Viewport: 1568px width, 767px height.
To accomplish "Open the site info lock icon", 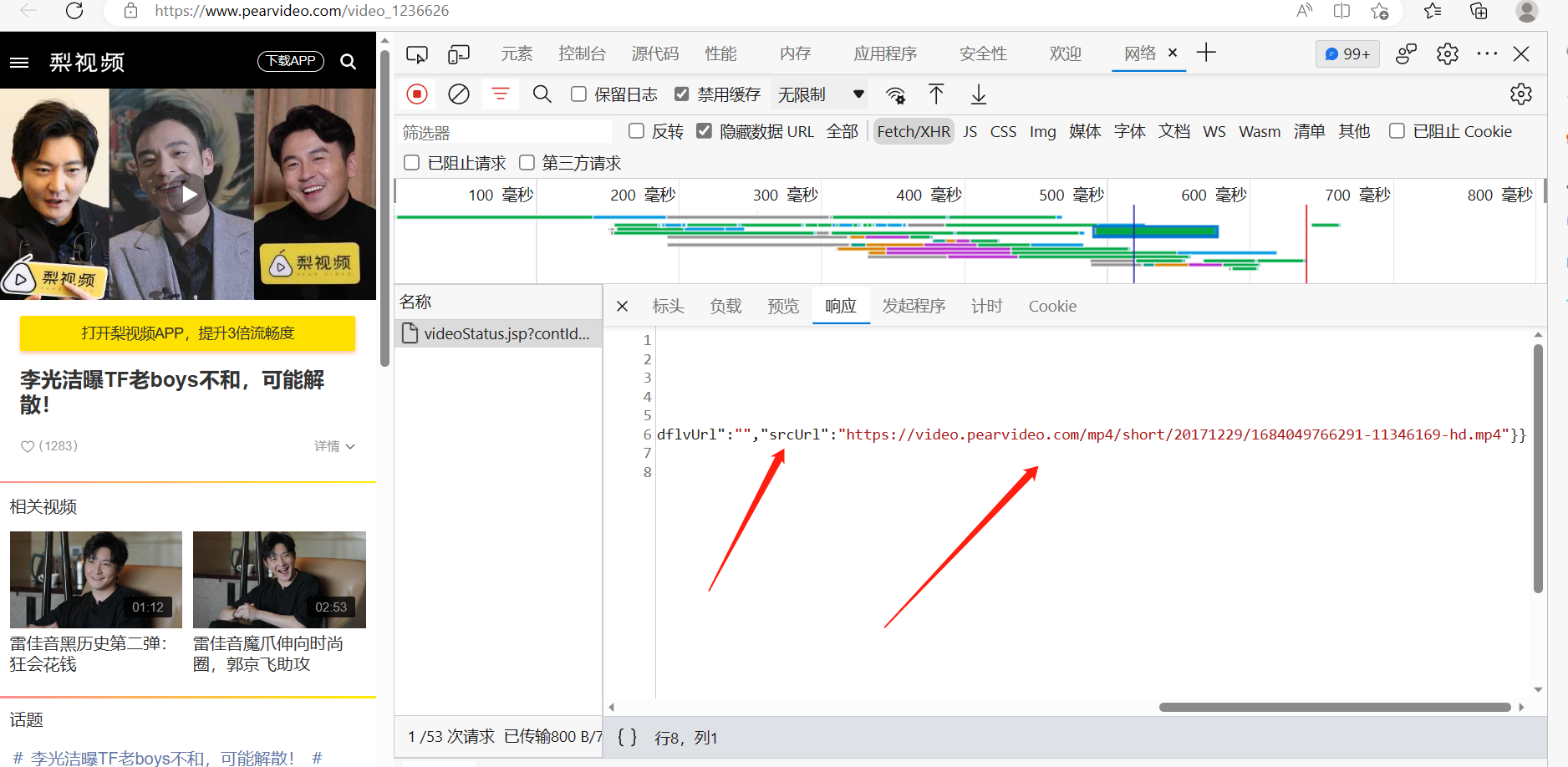I will point(130,11).
